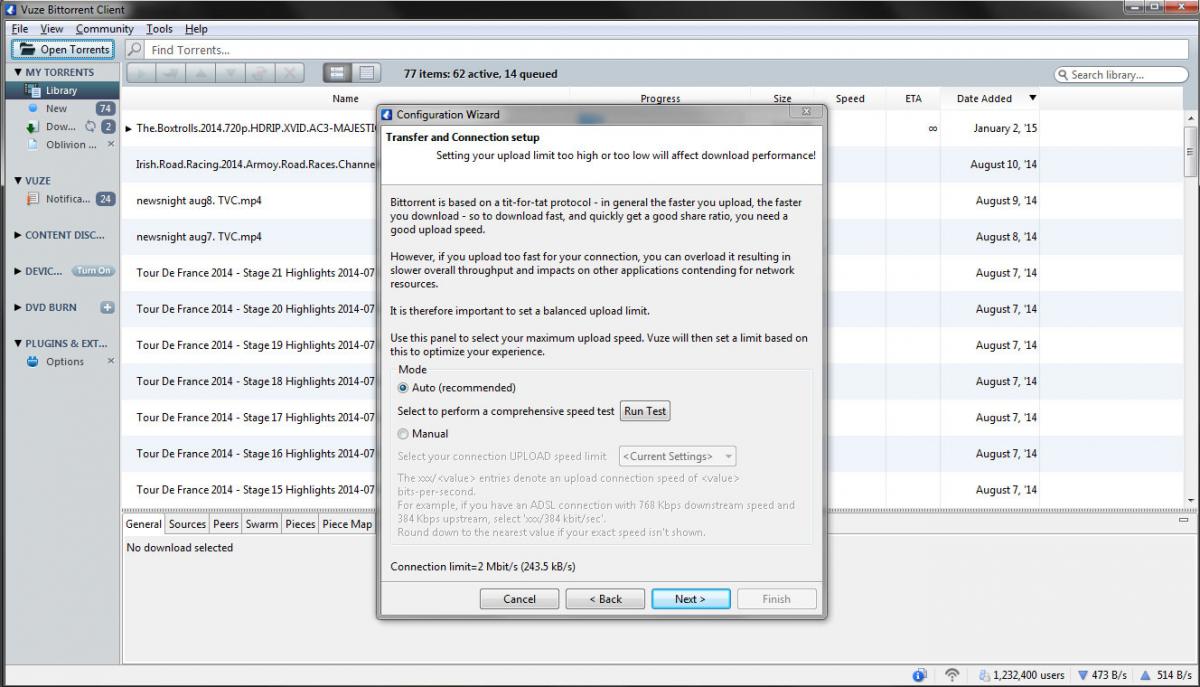Collapse the PLUGINS & EXT... section

click(18, 343)
